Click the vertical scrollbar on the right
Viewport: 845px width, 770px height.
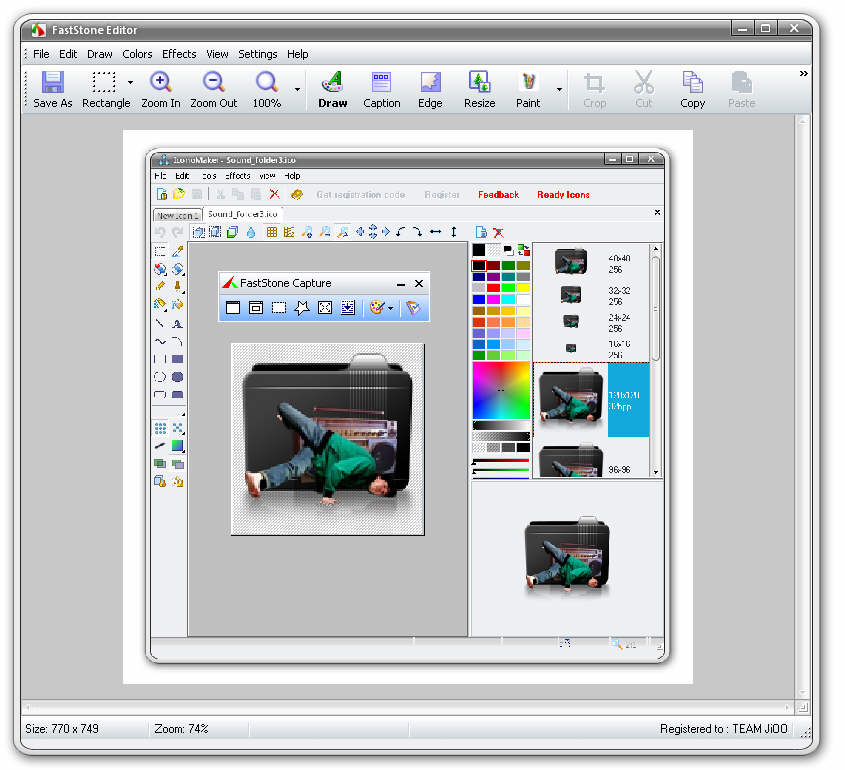pos(803,400)
